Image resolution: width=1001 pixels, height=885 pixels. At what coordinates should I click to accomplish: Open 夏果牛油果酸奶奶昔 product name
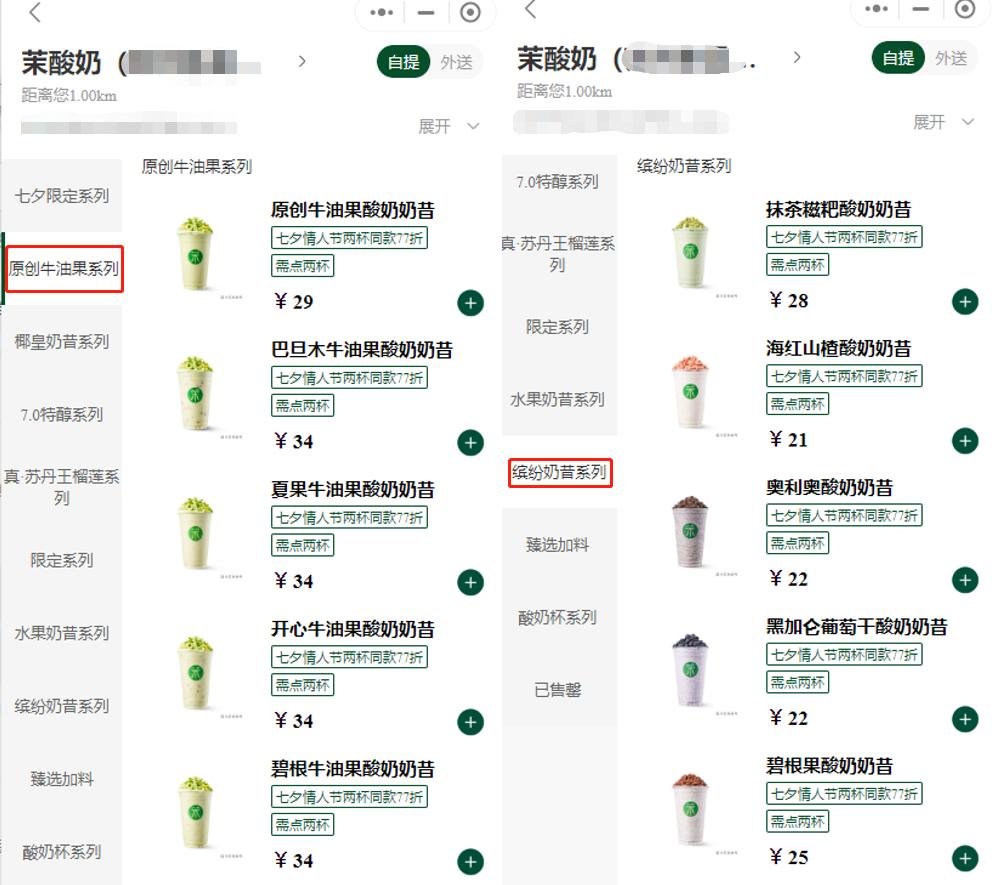[x=353, y=490]
